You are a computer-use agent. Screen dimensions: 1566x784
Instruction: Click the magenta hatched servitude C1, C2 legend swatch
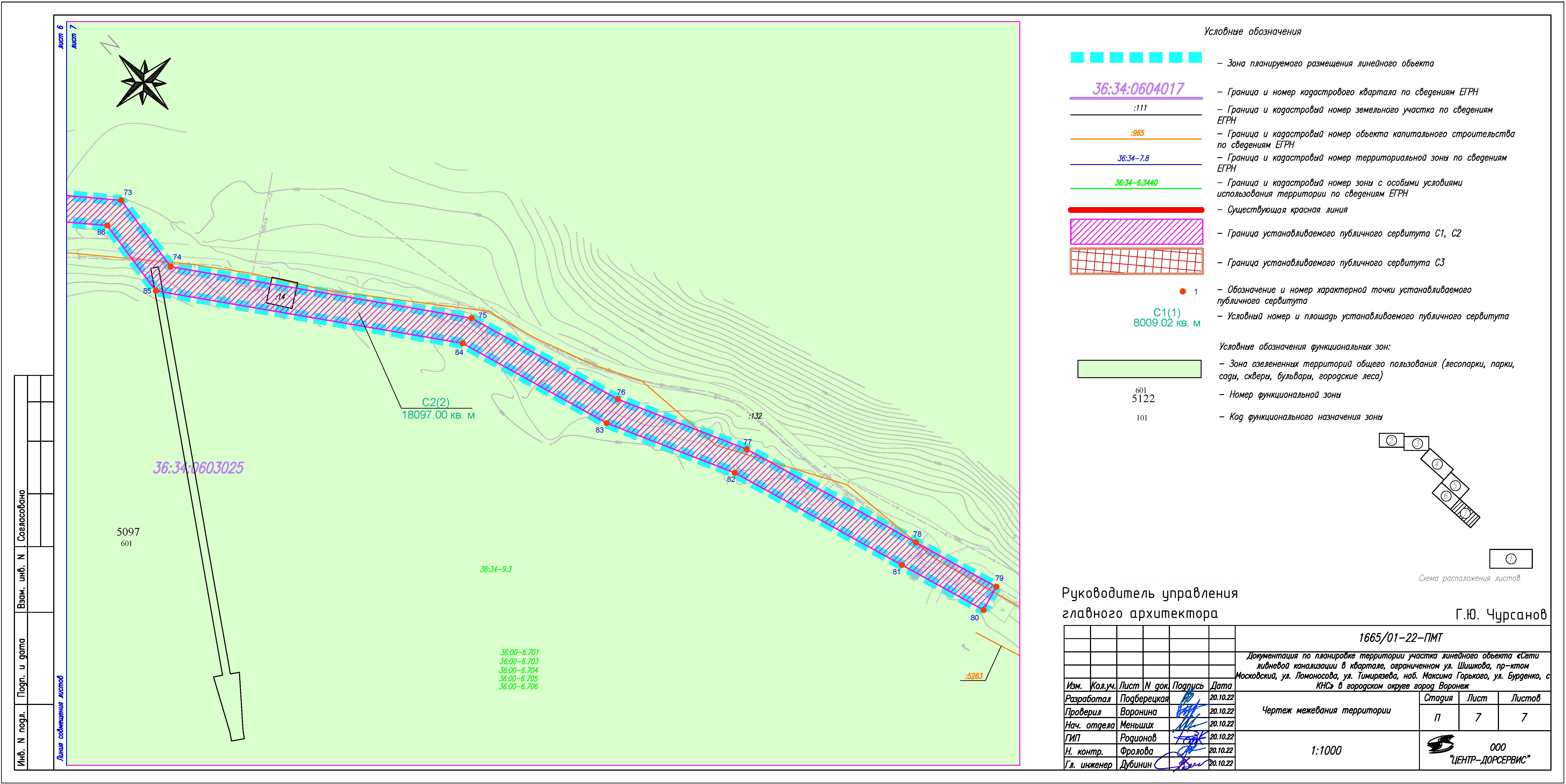click(1136, 232)
